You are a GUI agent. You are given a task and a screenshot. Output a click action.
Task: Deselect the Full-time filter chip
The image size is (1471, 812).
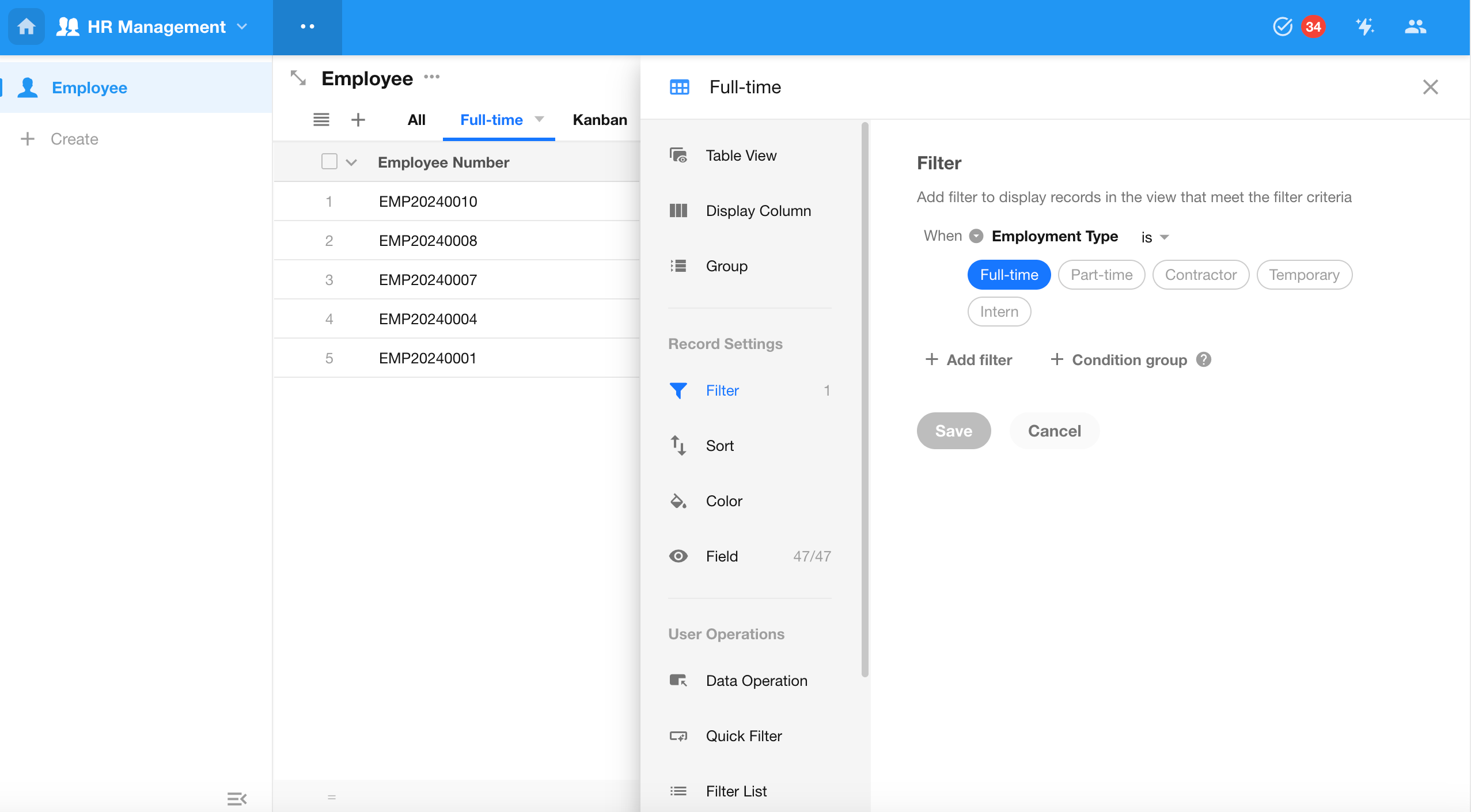tap(1009, 275)
